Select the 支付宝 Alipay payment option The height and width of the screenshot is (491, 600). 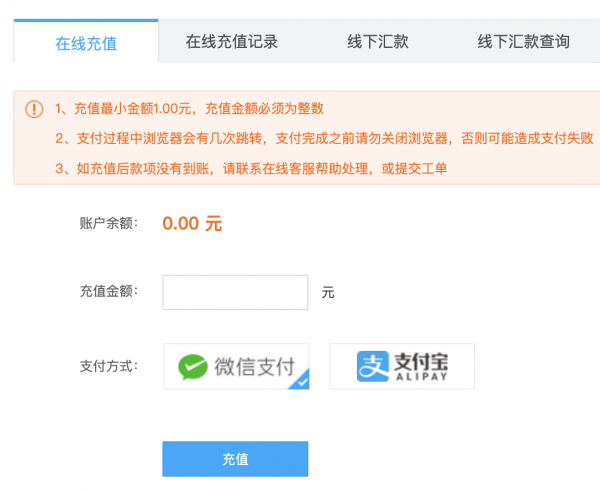coord(402,366)
